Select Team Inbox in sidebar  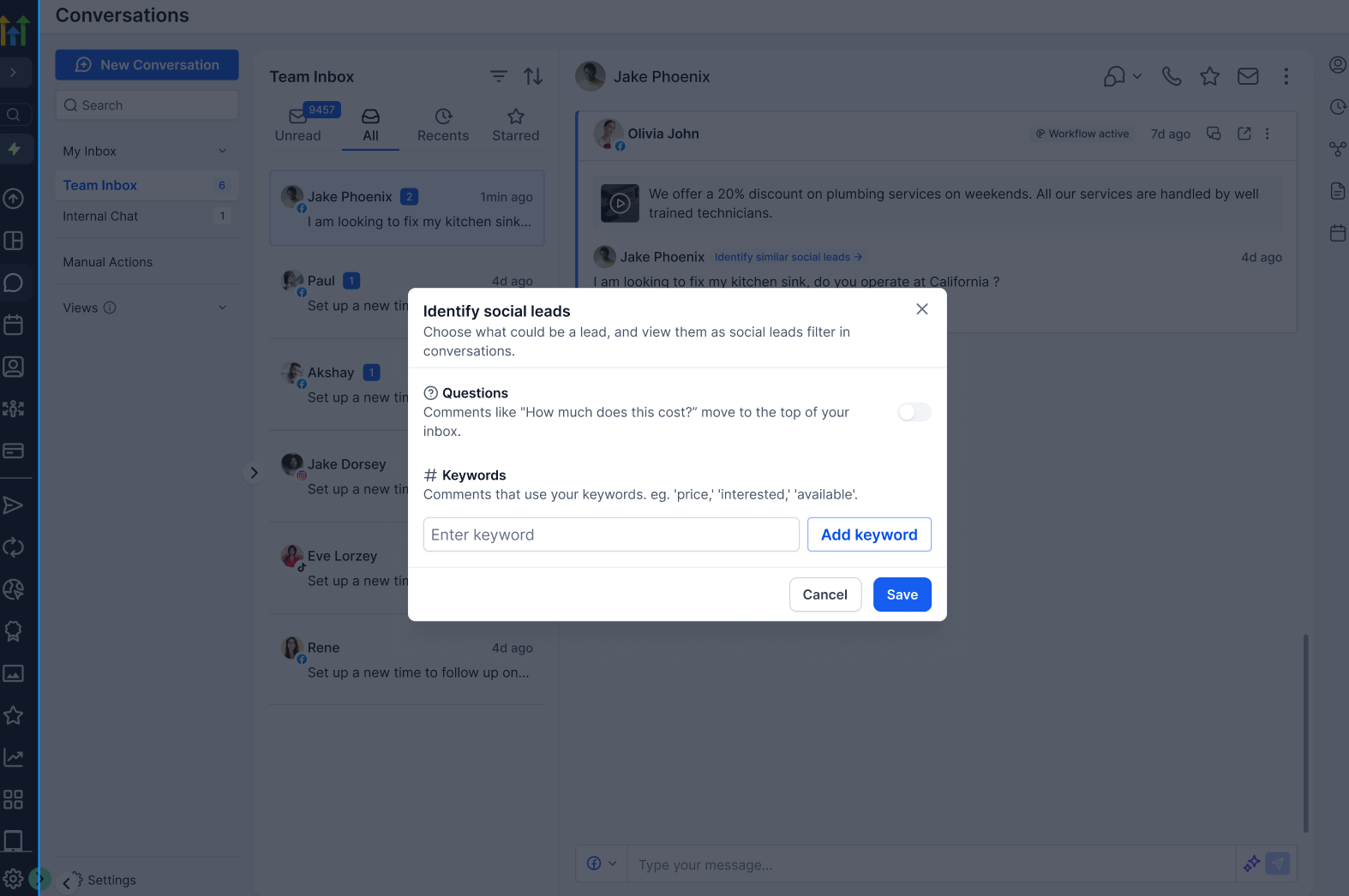click(x=147, y=185)
